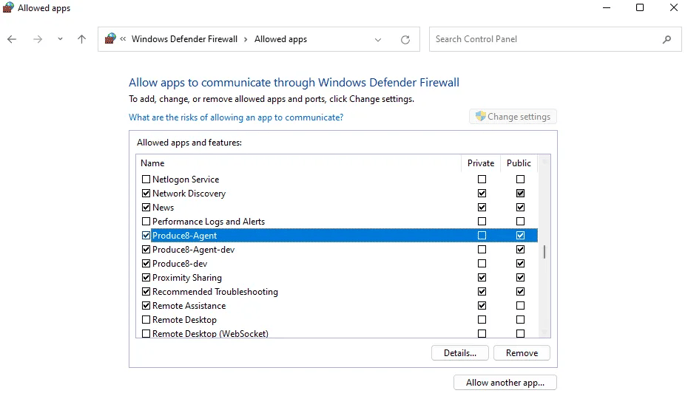Check Private for Remote Desktop (WebSocket)
The width and height of the screenshot is (688, 396).
coord(482,334)
